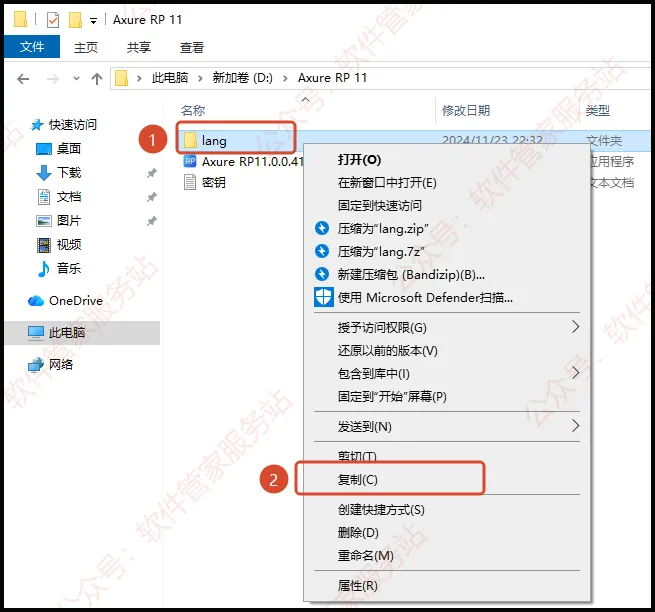Switch to the 主页 ribbon tab
This screenshot has width=655, height=612.
click(86, 47)
